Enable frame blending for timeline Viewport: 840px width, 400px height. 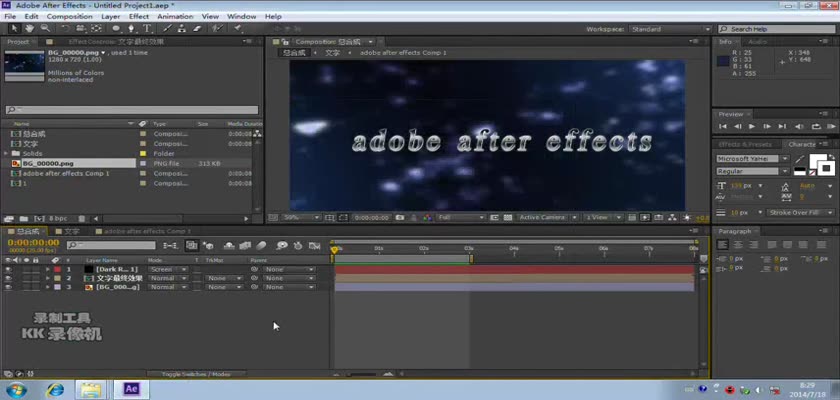pos(245,246)
